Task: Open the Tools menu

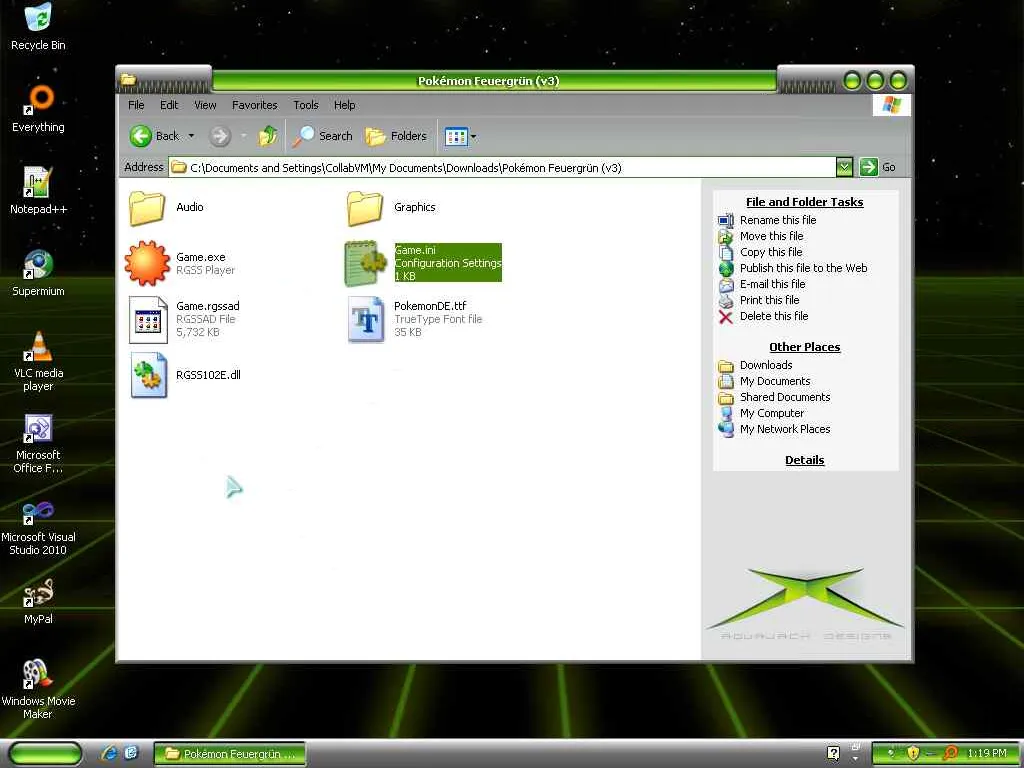Action: [306, 105]
